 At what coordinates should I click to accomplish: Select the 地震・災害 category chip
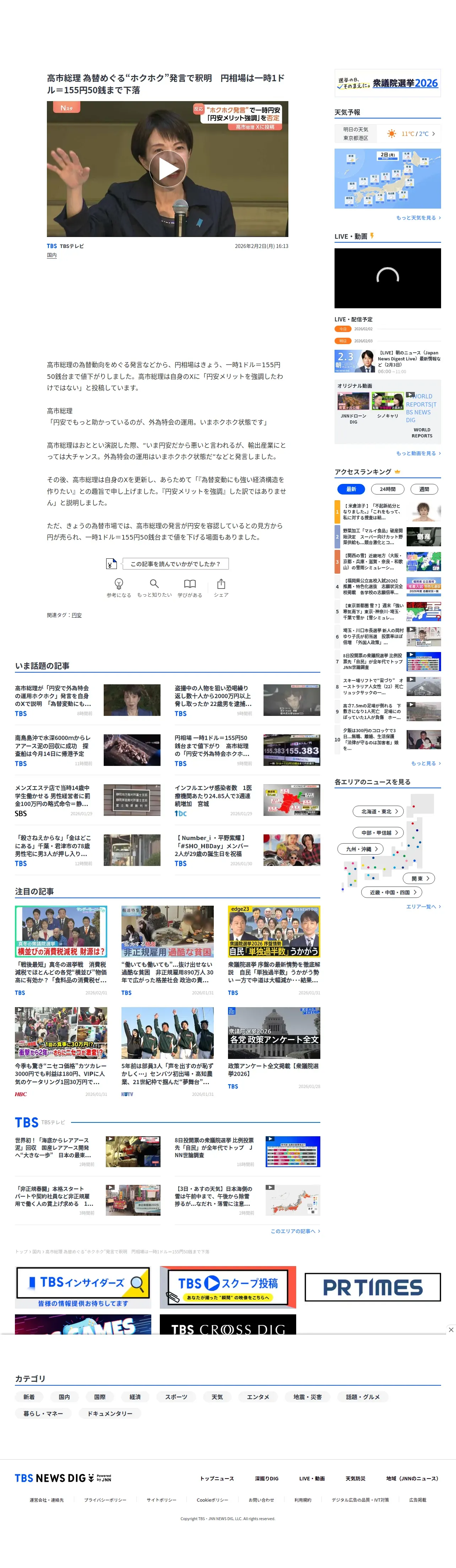[x=307, y=1397]
